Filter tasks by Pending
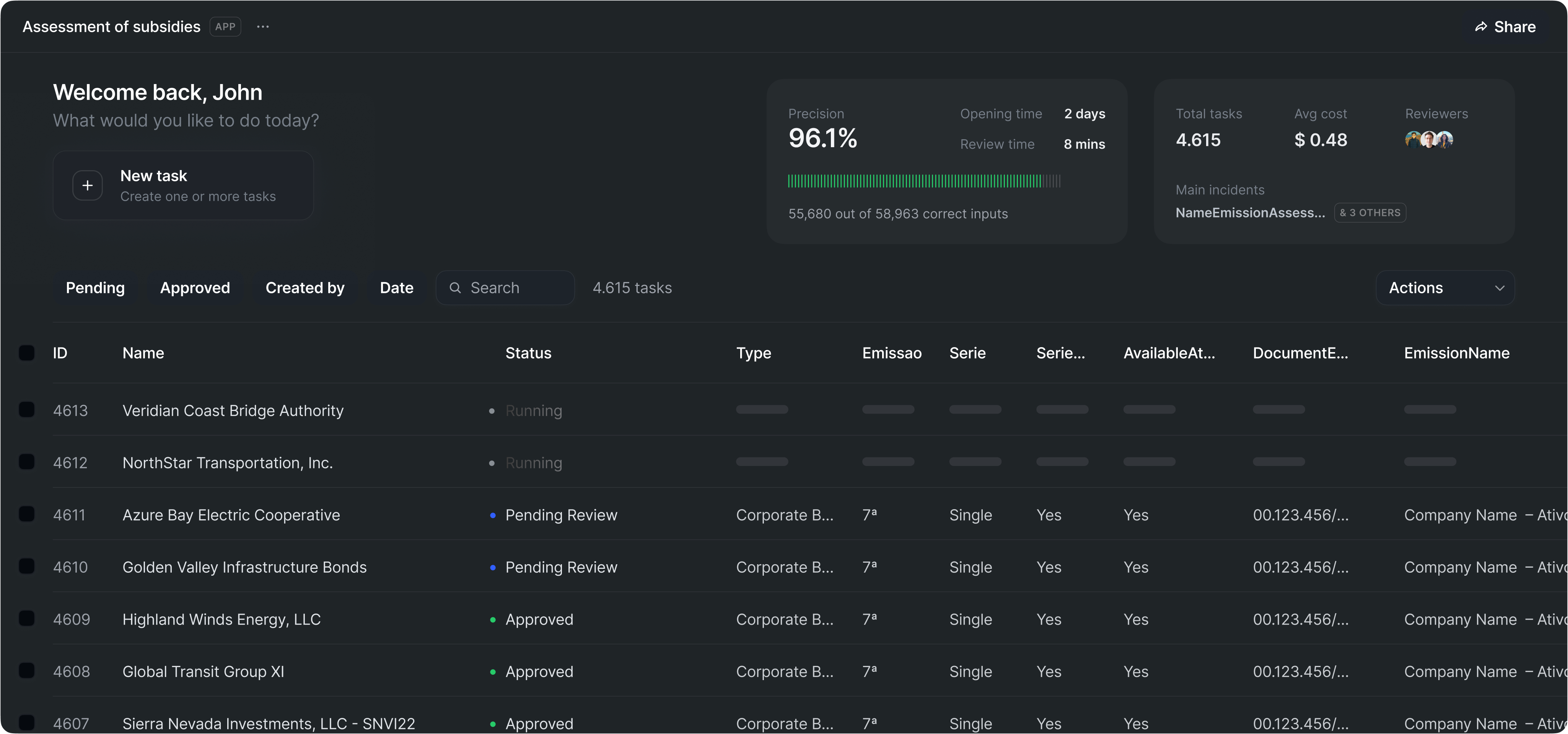Image resolution: width=1568 pixels, height=734 pixels. 95,287
